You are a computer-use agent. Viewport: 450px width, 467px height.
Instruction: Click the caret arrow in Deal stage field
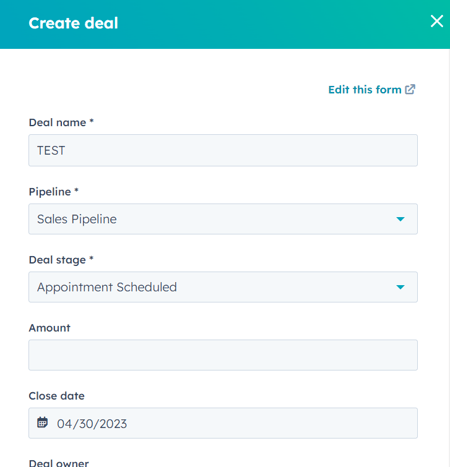click(x=400, y=287)
